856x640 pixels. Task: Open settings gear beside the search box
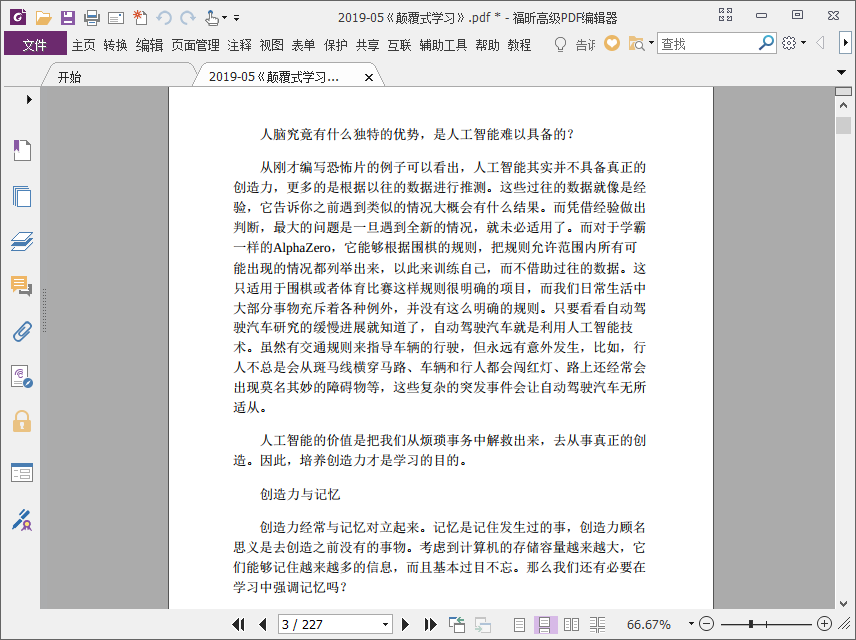[x=789, y=43]
